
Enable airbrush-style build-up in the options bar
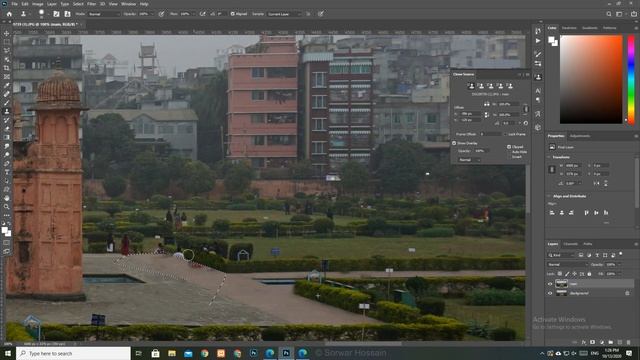coord(202,14)
